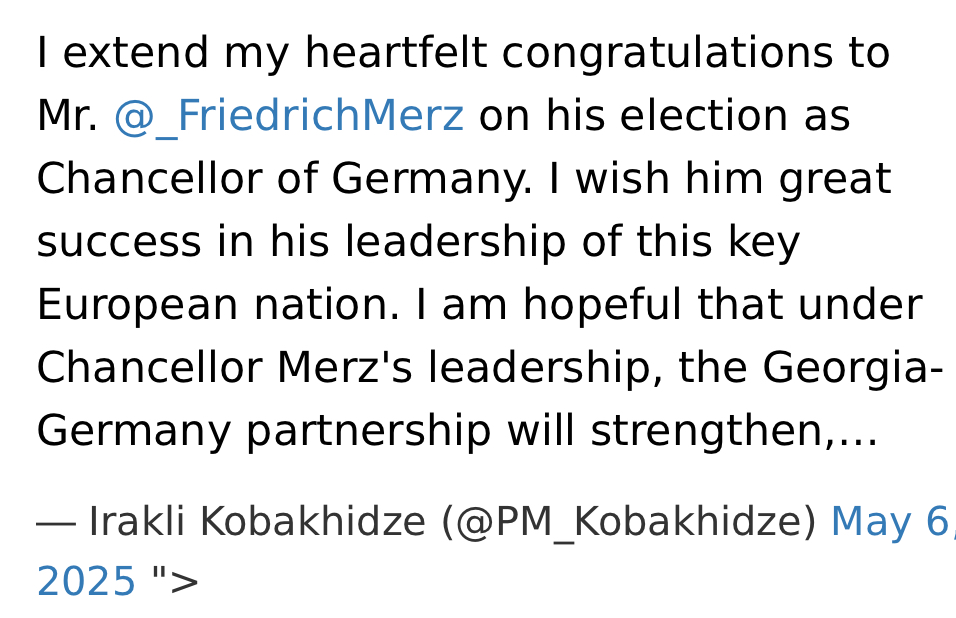This screenshot has width=956, height=618.
Task: Click the em dash before Irakli
Action: click(x=56, y=524)
